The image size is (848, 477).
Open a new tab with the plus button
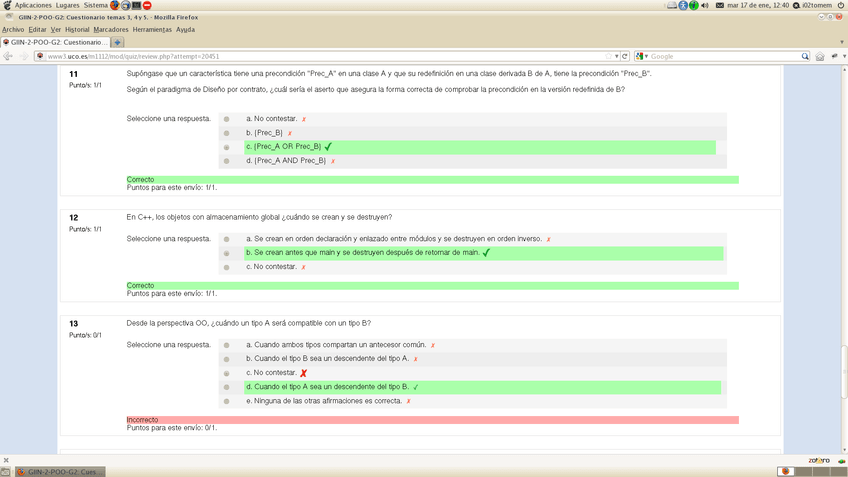tap(117, 42)
